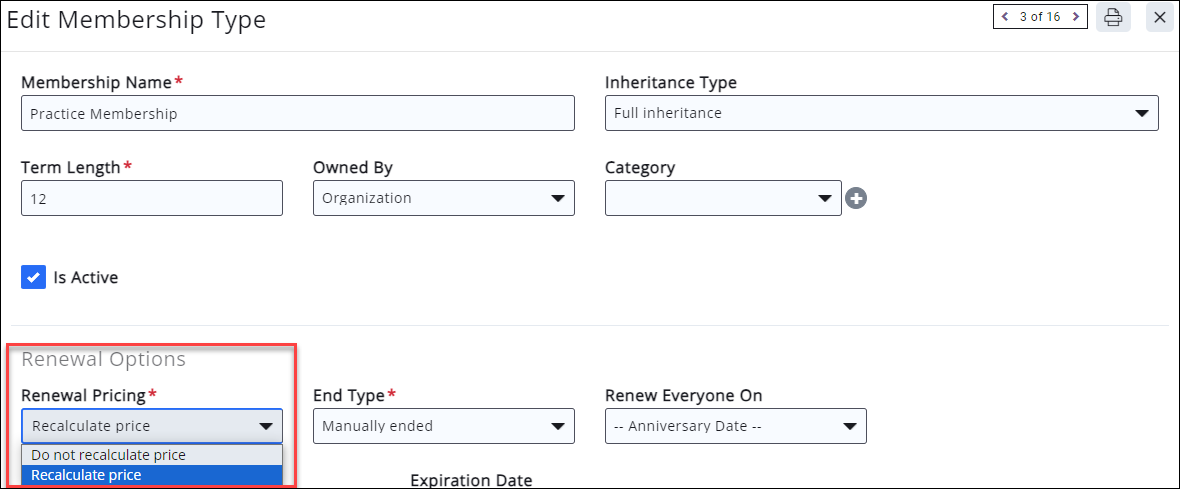
Task: Open the End Type dropdown
Action: tap(443, 426)
